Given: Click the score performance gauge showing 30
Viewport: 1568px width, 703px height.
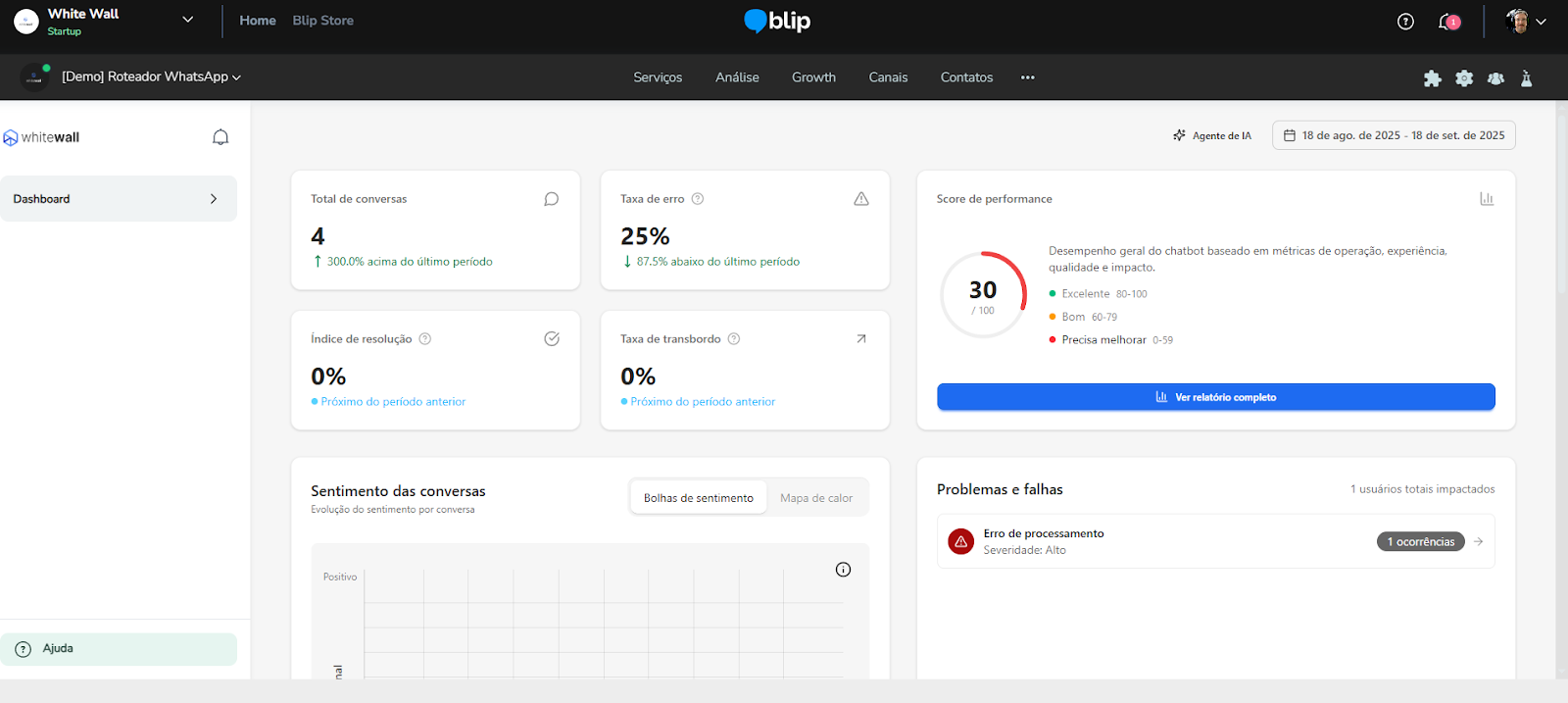Looking at the screenshot, I should pyautogui.click(x=983, y=295).
